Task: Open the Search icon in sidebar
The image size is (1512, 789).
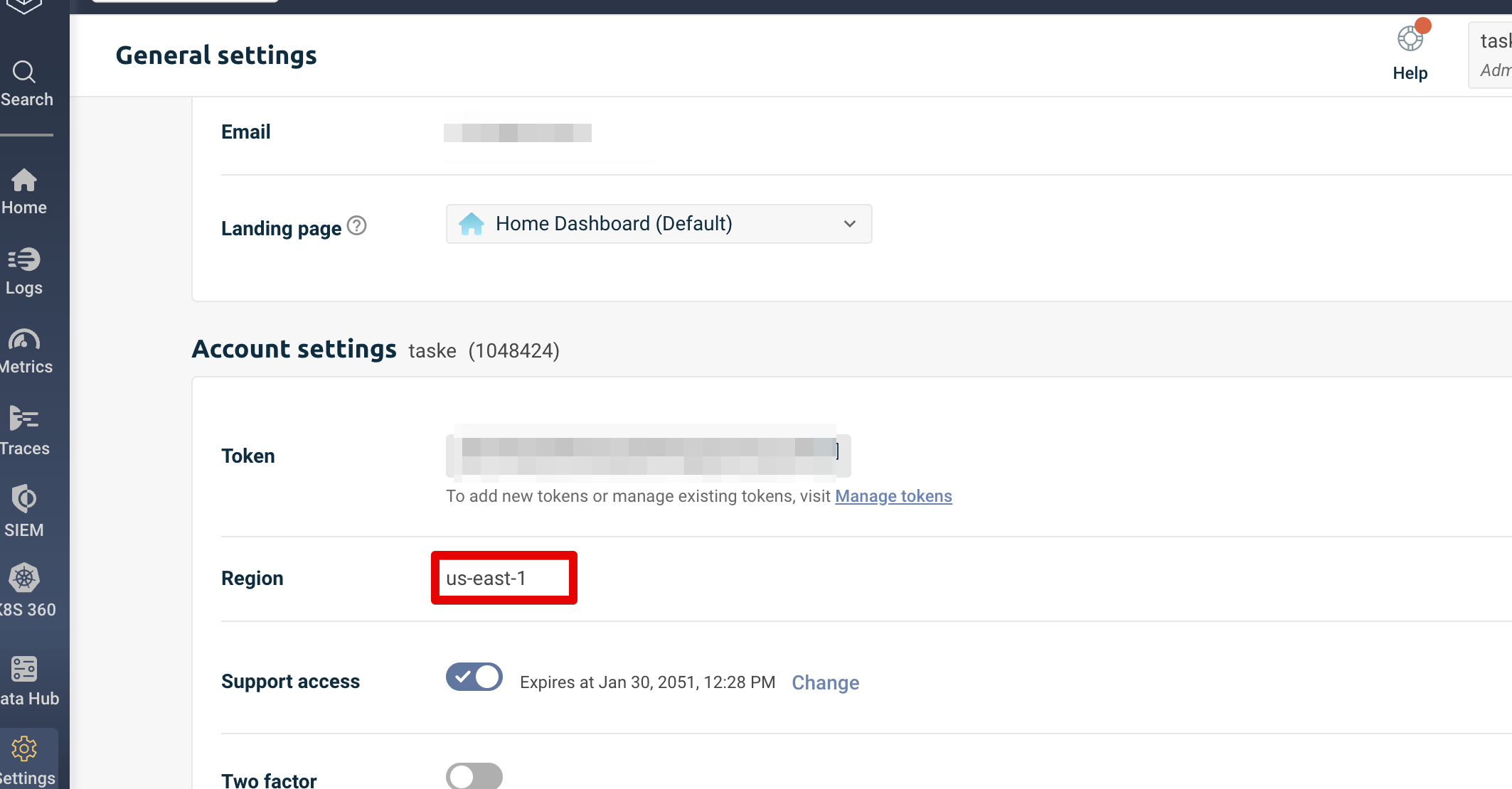Action: [24, 73]
